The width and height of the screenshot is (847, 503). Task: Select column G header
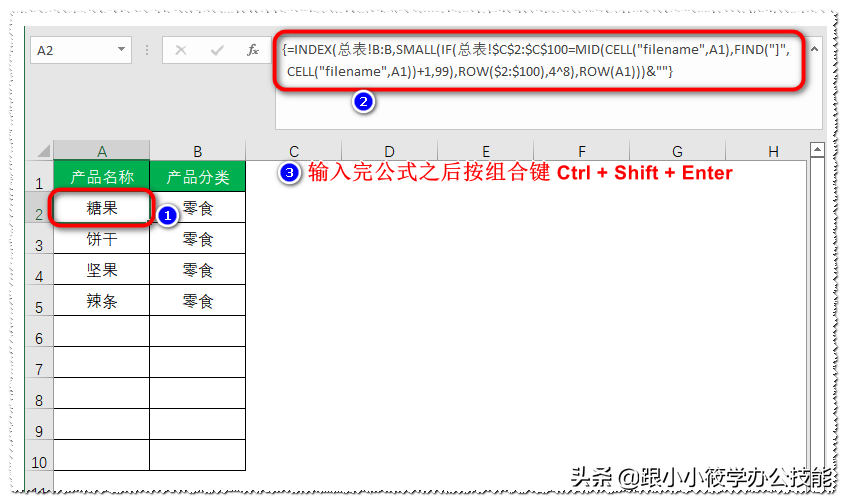677,151
